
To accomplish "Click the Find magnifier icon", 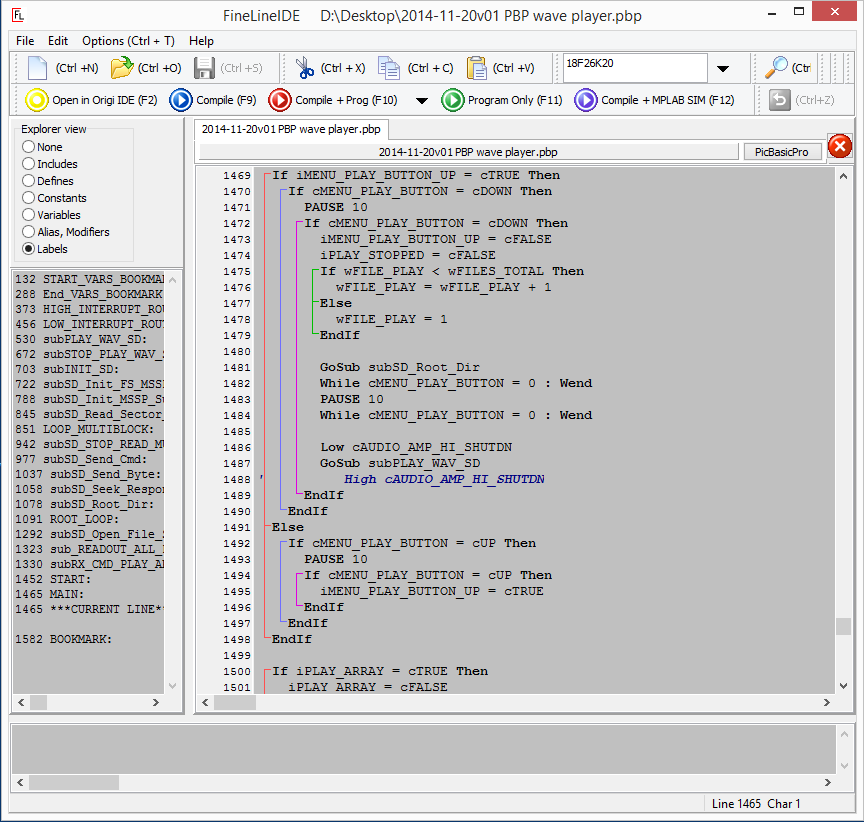I will (776, 68).
